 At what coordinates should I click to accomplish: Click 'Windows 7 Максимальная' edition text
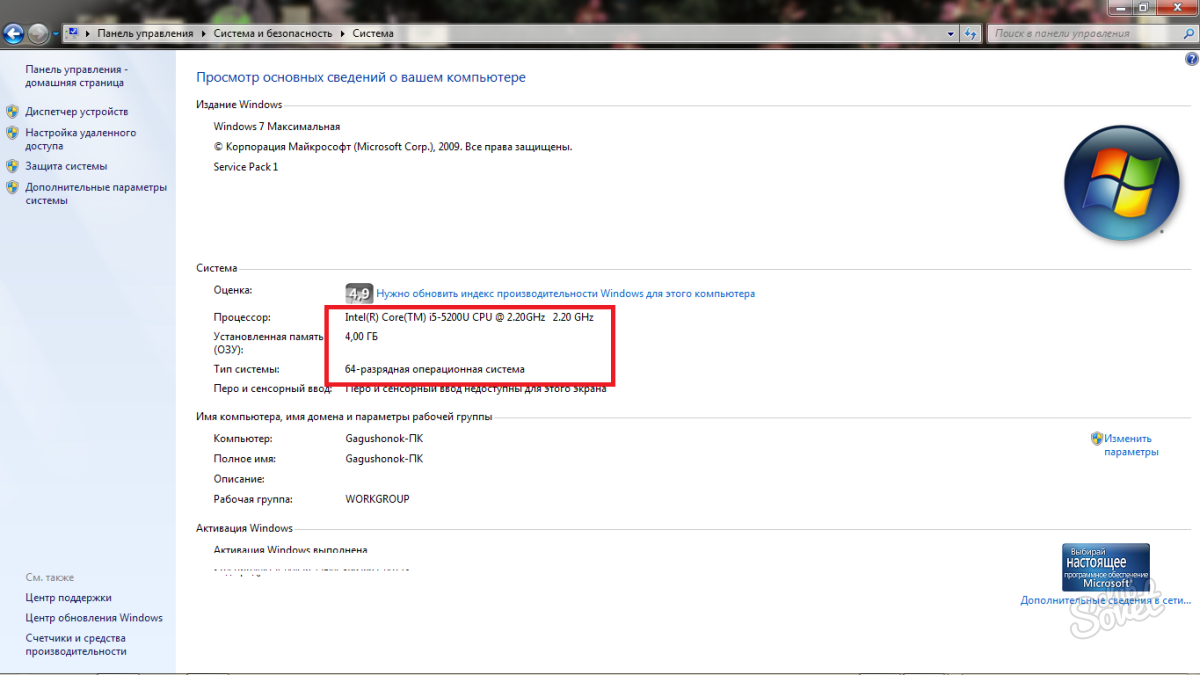pos(277,127)
